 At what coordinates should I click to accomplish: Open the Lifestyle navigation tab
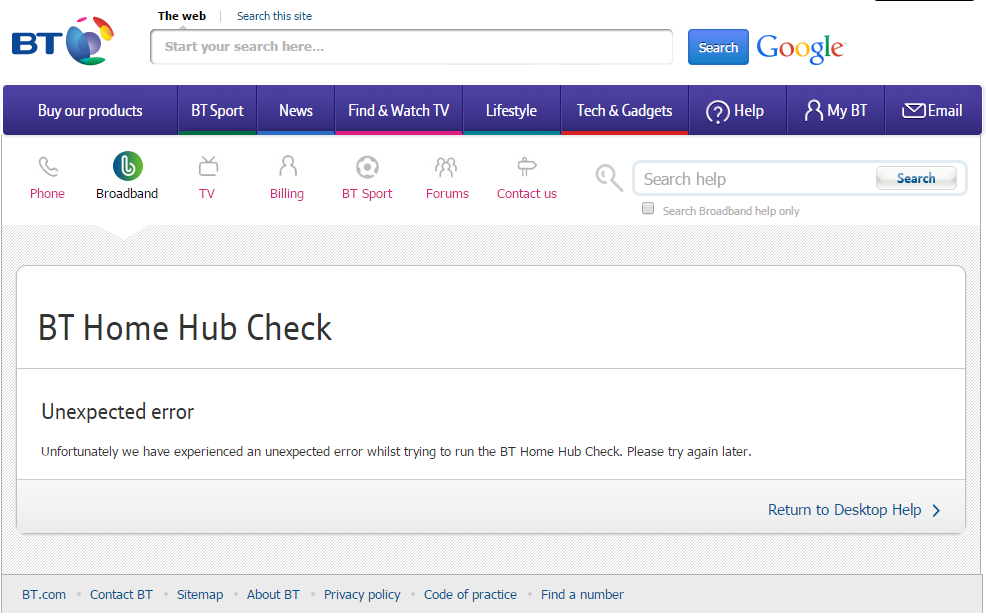click(x=511, y=111)
